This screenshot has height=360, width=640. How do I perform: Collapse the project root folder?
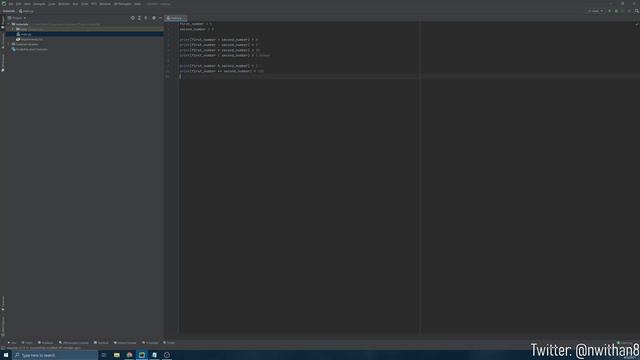pos(9,24)
